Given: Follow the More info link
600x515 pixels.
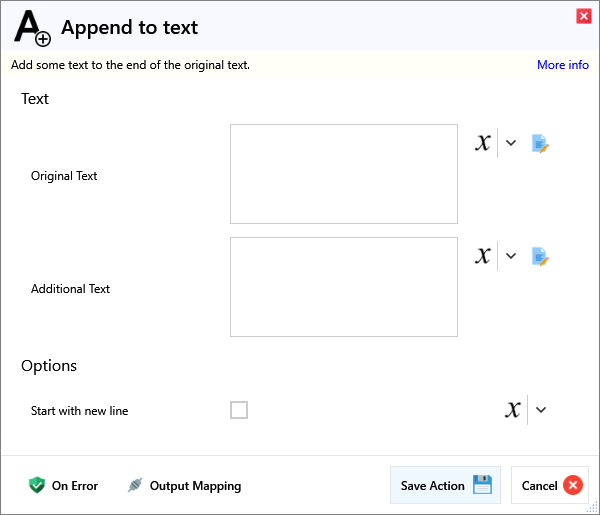Looking at the screenshot, I should pos(562,65).
